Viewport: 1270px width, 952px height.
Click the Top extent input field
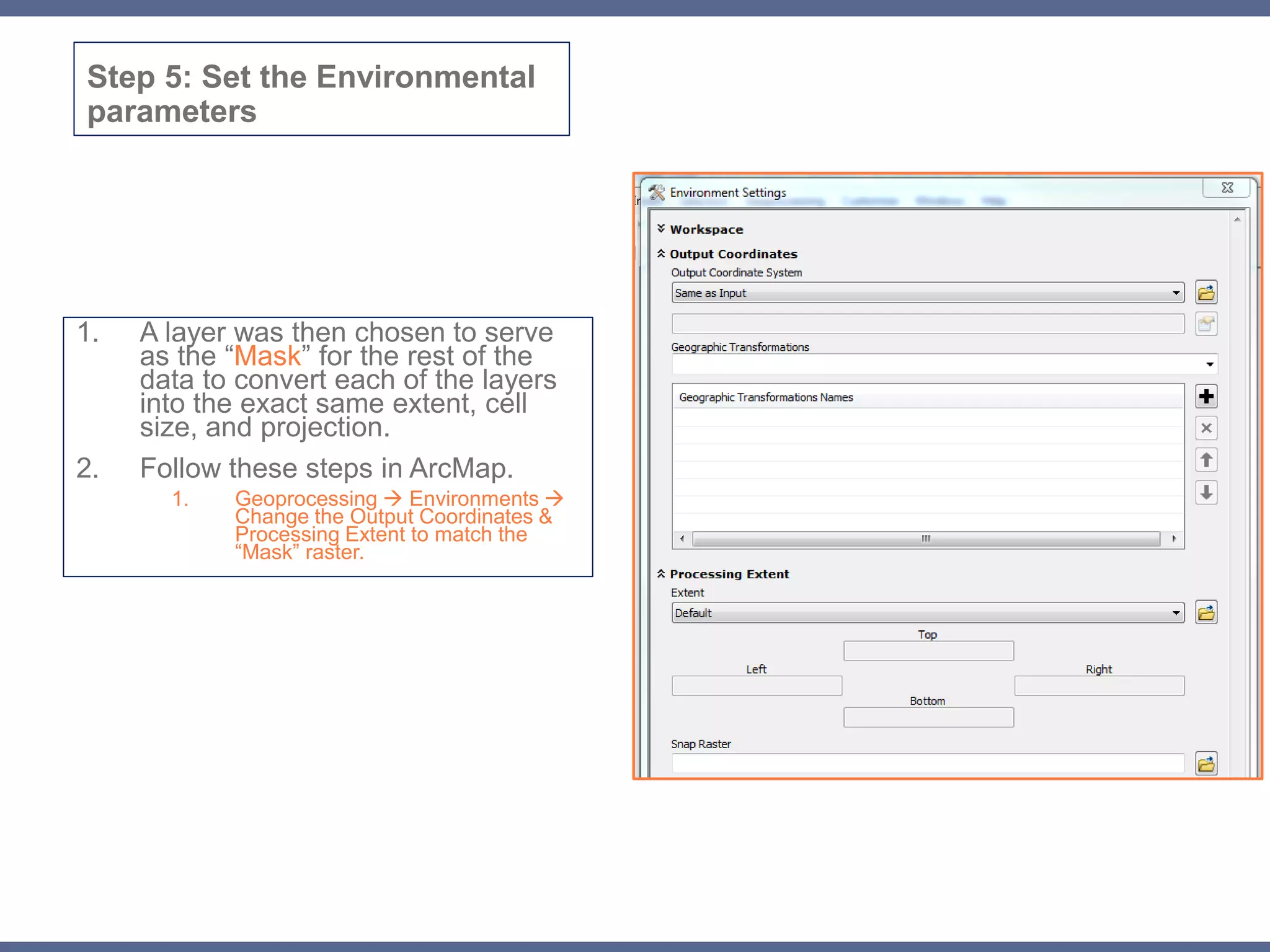(x=928, y=651)
